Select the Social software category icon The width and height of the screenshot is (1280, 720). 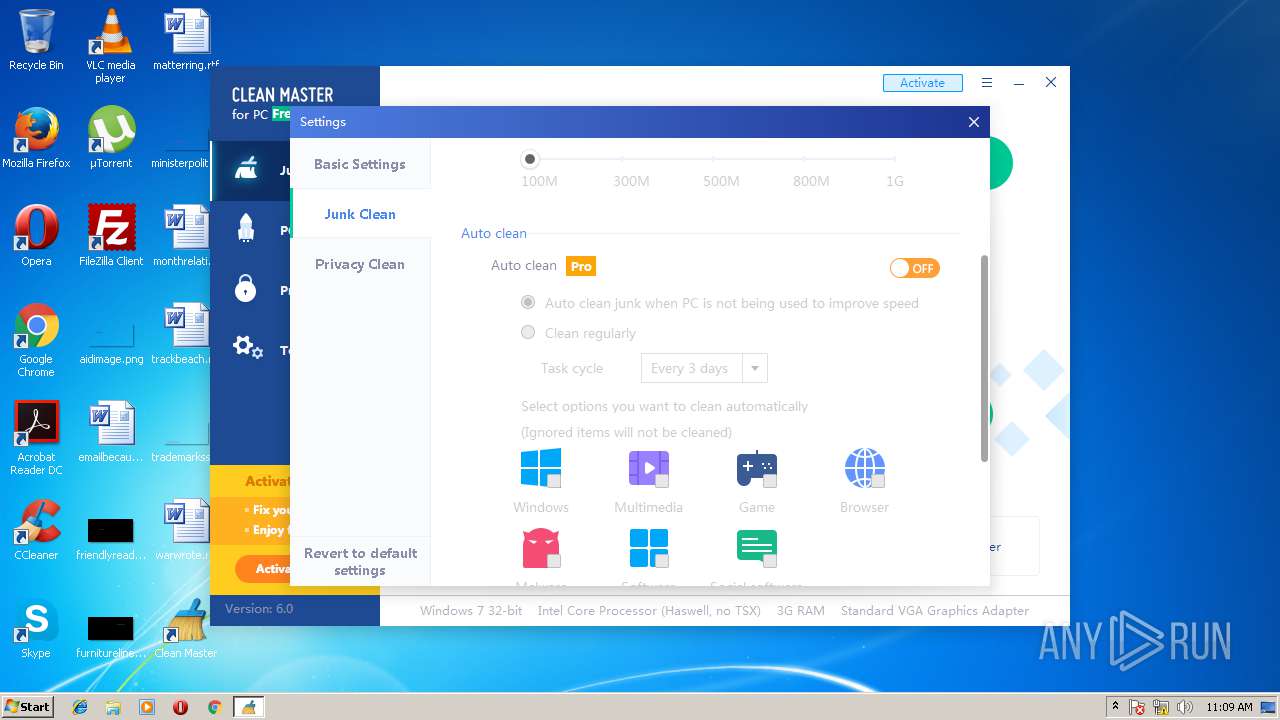point(757,548)
